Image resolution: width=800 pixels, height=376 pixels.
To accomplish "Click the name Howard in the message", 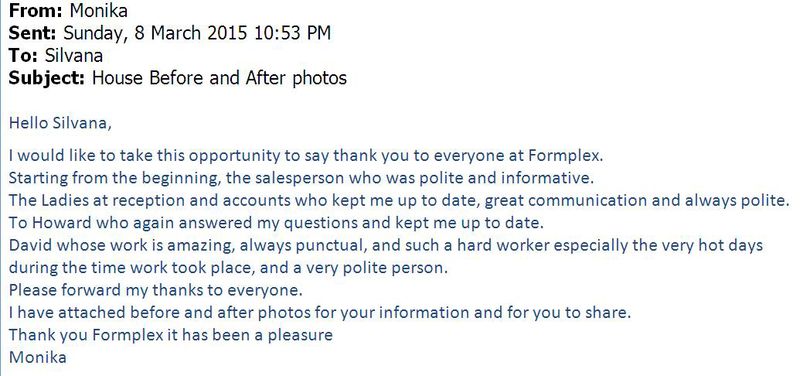I will (x=56, y=223).
